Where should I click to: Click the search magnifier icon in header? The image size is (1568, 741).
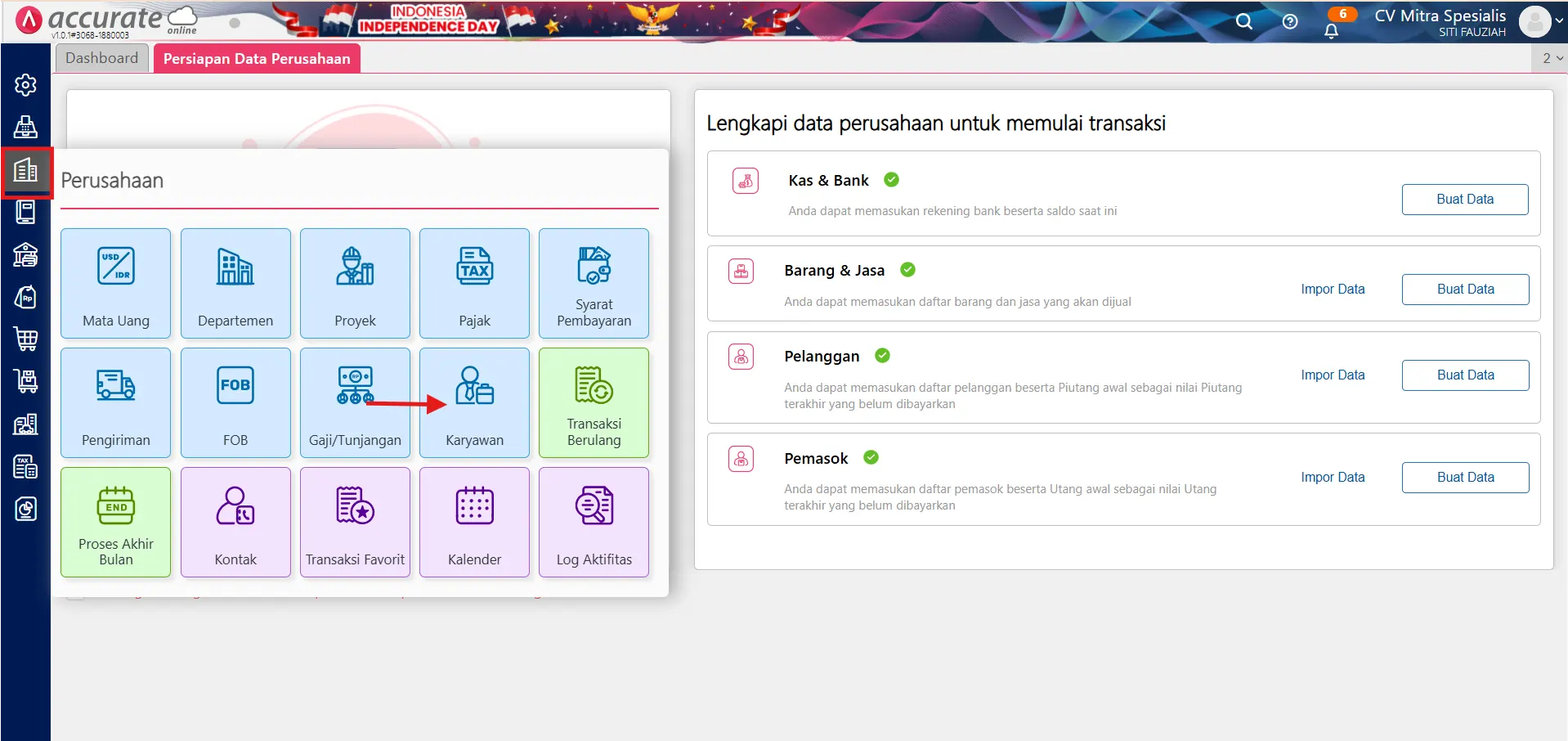pyautogui.click(x=1244, y=21)
